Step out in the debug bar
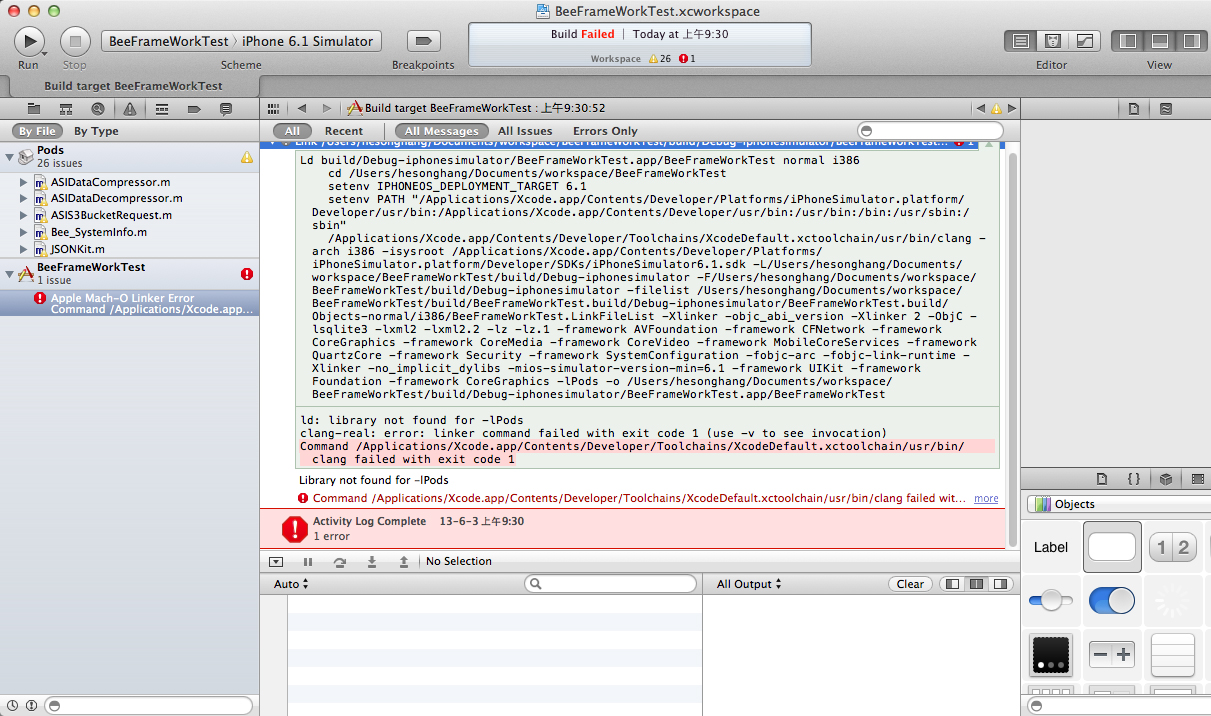1211x716 pixels. (404, 562)
